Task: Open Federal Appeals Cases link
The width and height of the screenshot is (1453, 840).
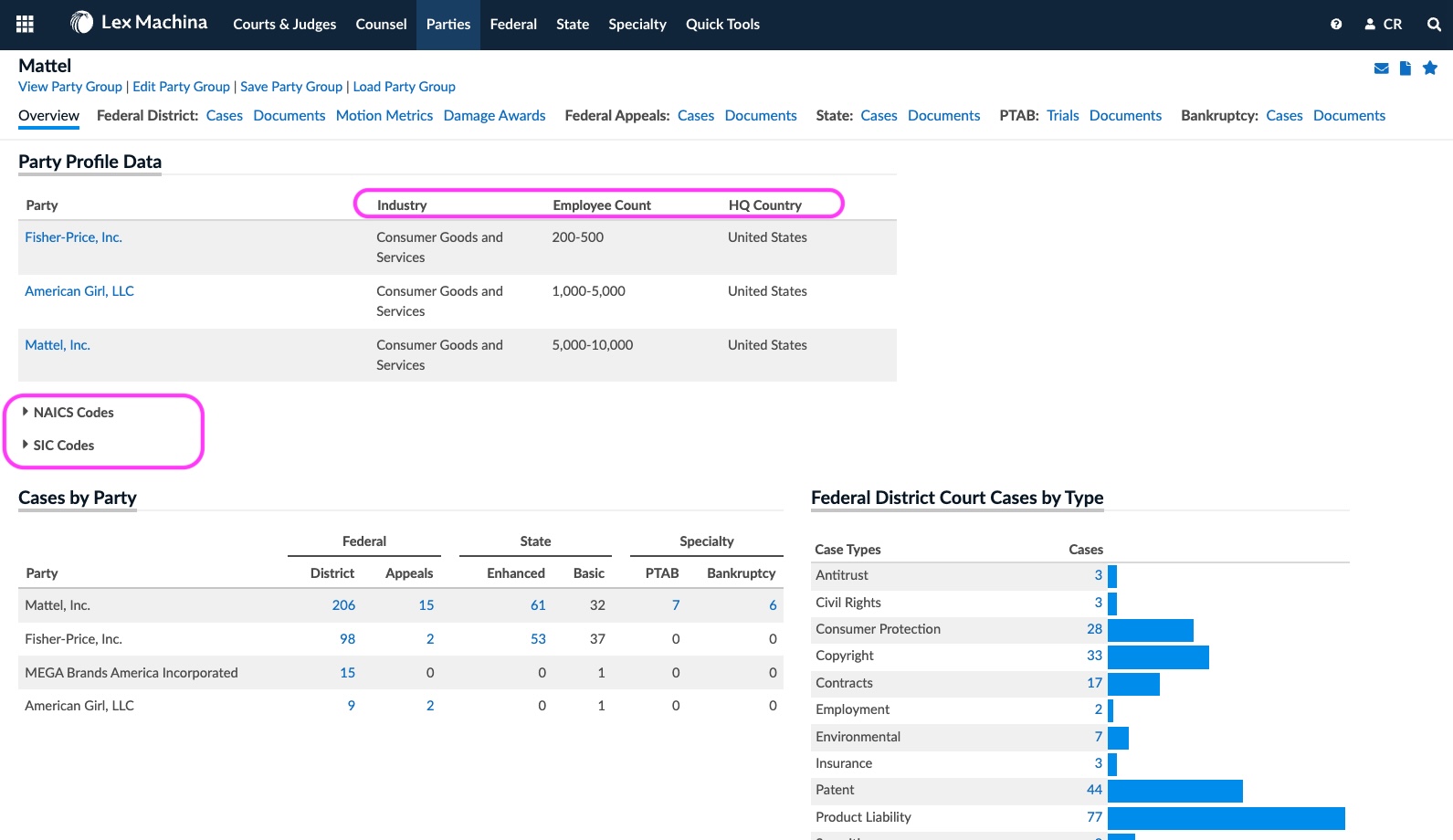Action: [x=696, y=115]
